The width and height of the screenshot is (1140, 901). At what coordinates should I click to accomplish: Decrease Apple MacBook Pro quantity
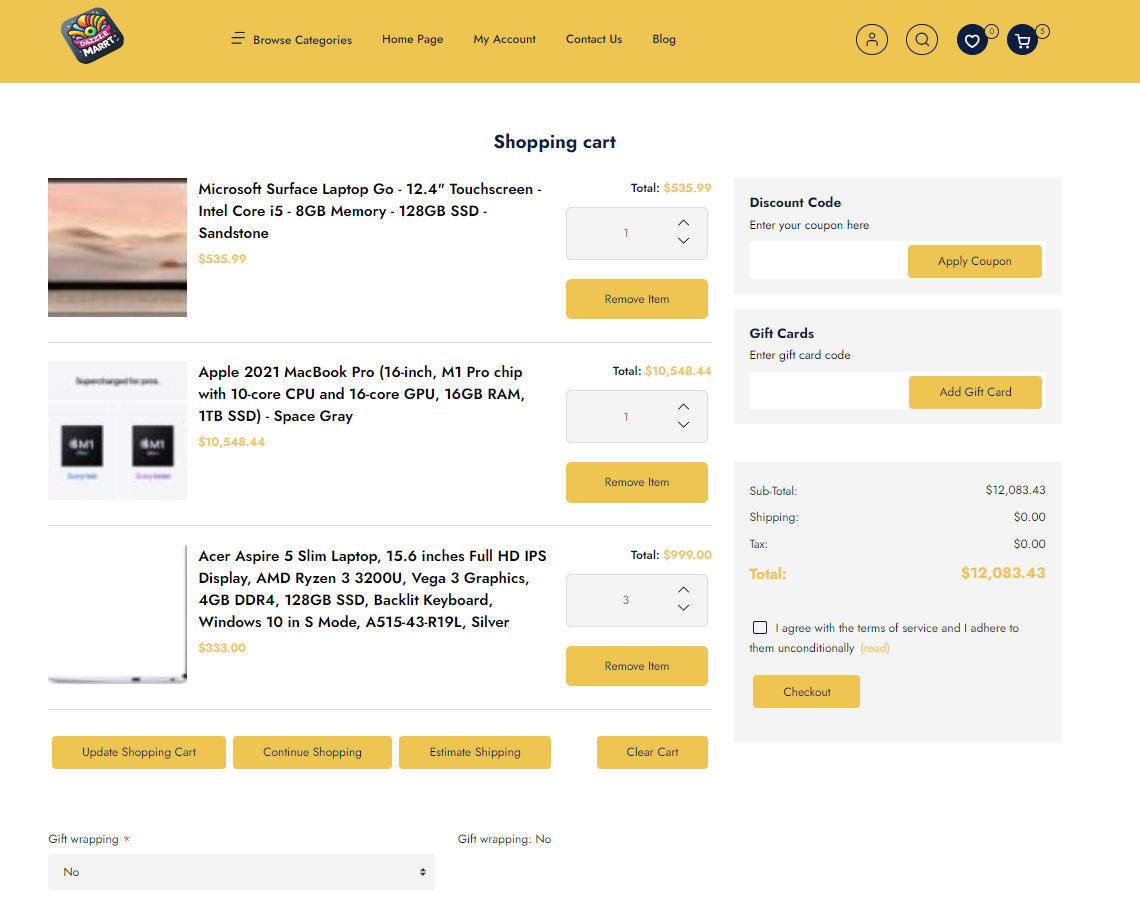tap(683, 425)
